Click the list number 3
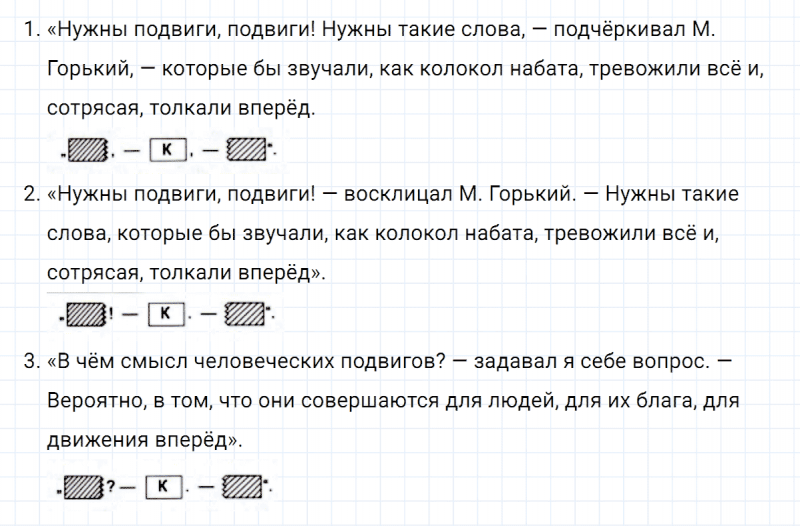This screenshot has width=800, height=526. point(28,359)
